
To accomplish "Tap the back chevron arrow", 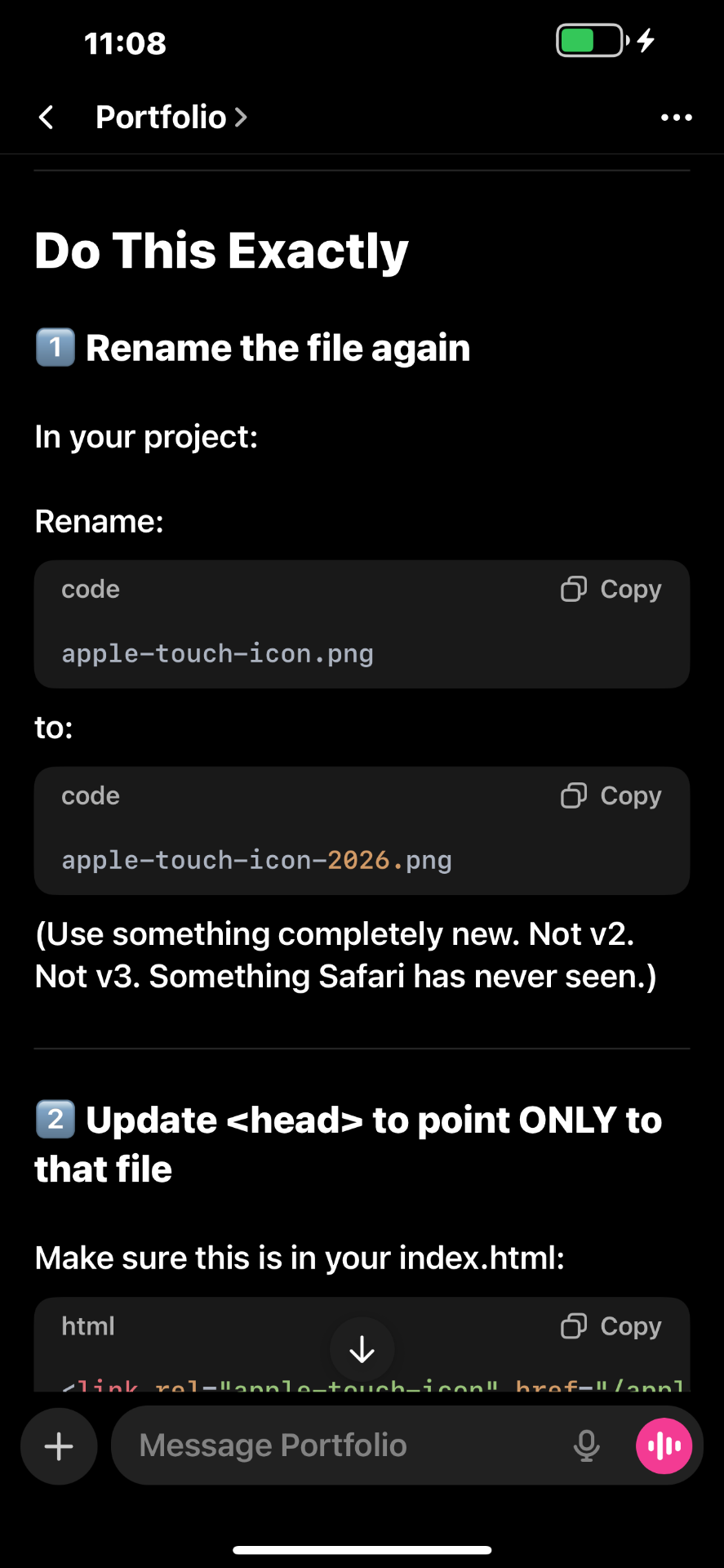I will tap(47, 118).
